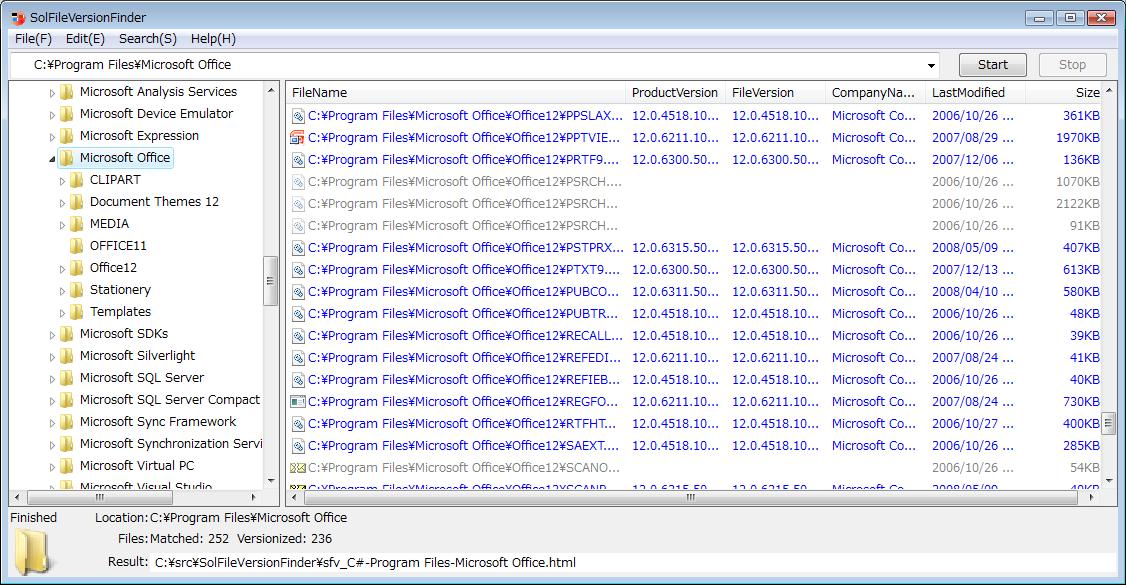Click the Microsoft SDKs folder icon
This screenshot has height=585, width=1126.
pyautogui.click(x=67, y=334)
